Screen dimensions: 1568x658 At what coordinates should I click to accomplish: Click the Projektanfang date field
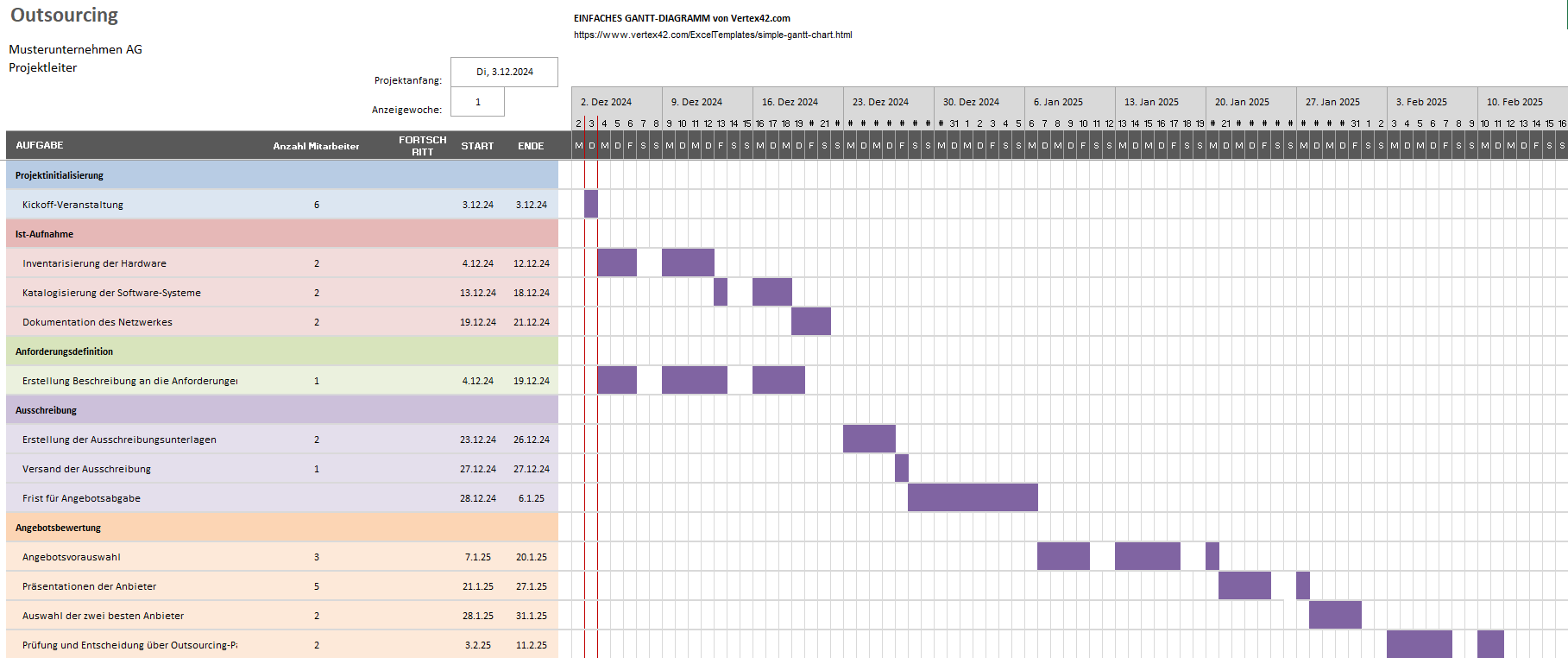tap(504, 72)
